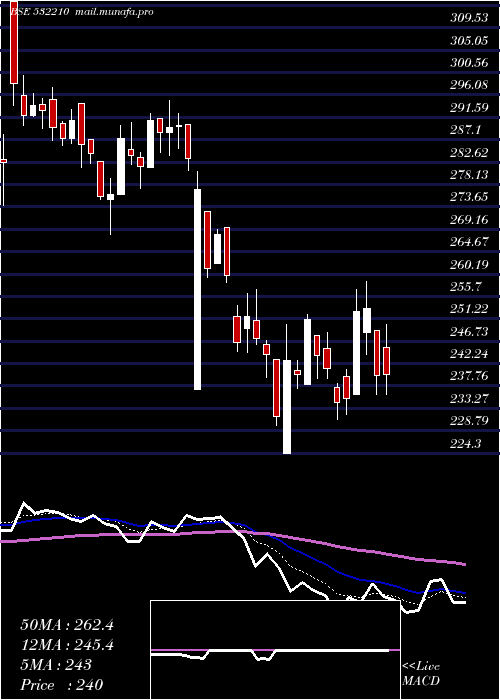Open the MACD inset chart panel

(x=275, y=650)
